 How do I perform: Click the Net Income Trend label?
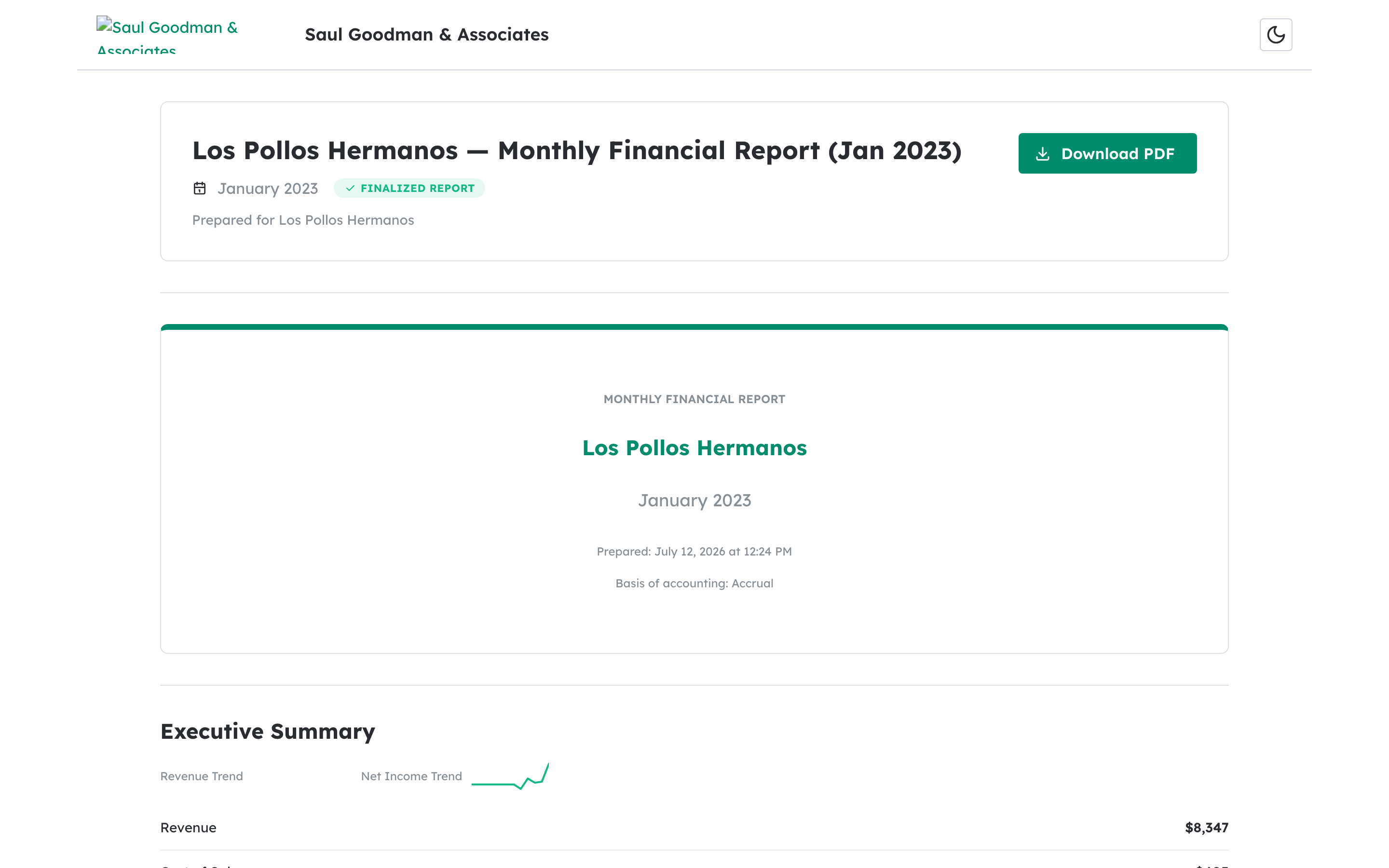tap(411, 776)
